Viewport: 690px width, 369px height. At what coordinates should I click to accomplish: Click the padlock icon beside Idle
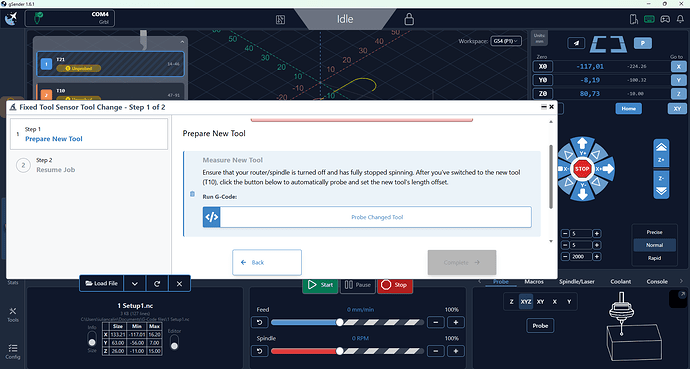[x=409, y=19]
